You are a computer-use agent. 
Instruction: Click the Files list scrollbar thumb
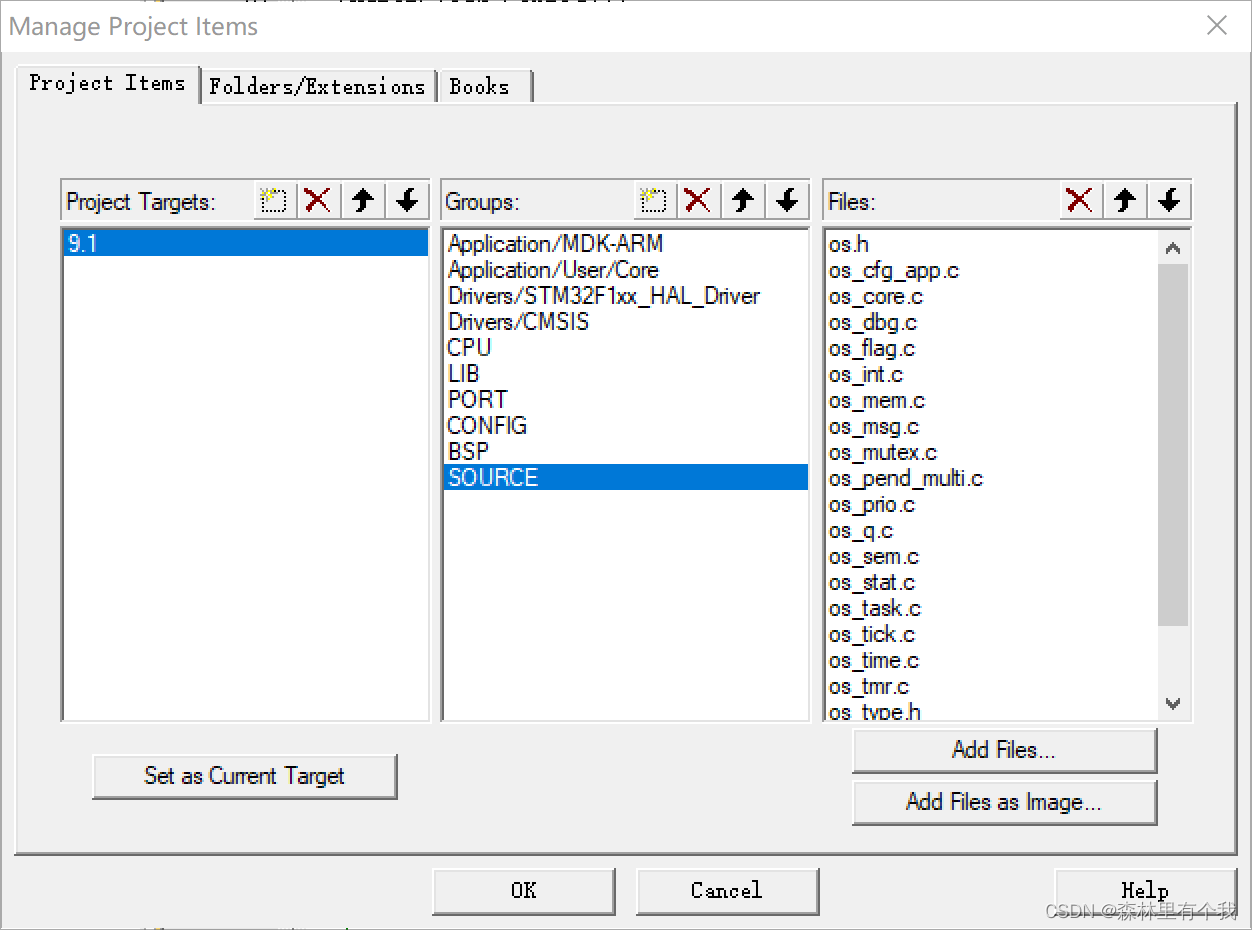click(x=1173, y=445)
